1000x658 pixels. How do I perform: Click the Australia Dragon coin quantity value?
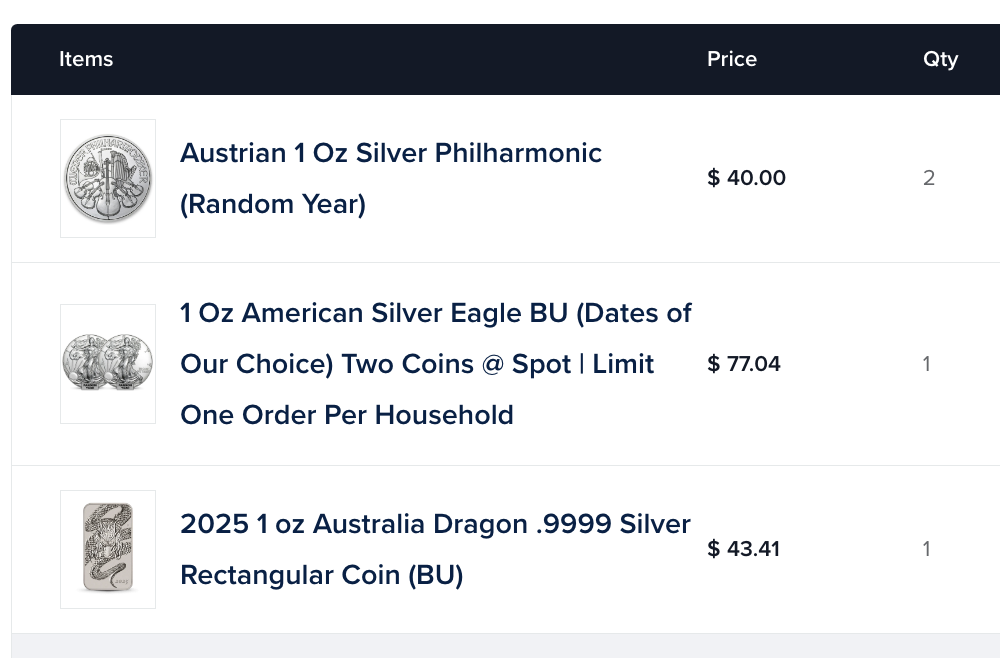click(927, 549)
